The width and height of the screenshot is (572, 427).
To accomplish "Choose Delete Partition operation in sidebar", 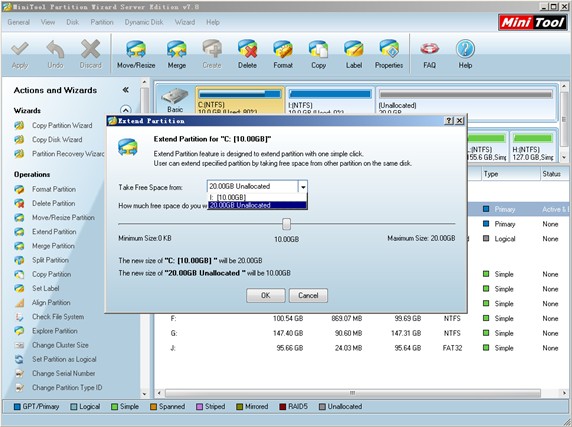I will [x=45, y=203].
